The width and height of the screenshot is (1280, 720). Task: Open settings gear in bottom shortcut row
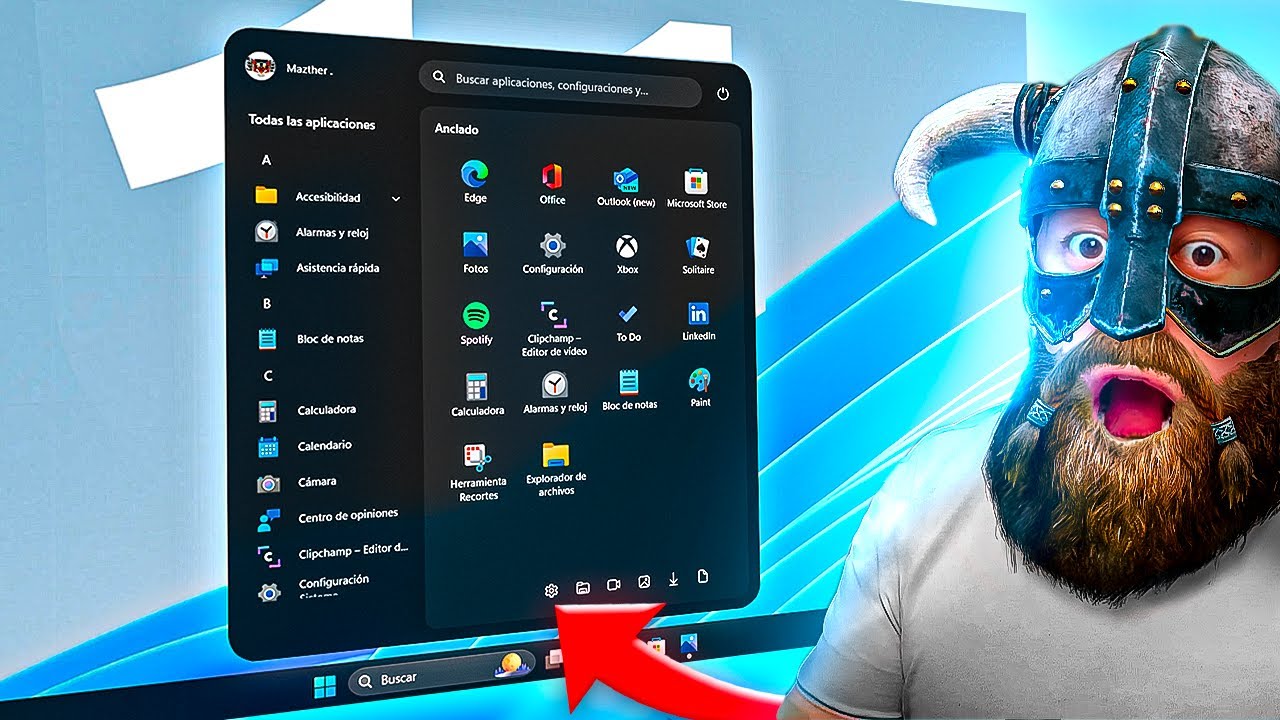551,590
